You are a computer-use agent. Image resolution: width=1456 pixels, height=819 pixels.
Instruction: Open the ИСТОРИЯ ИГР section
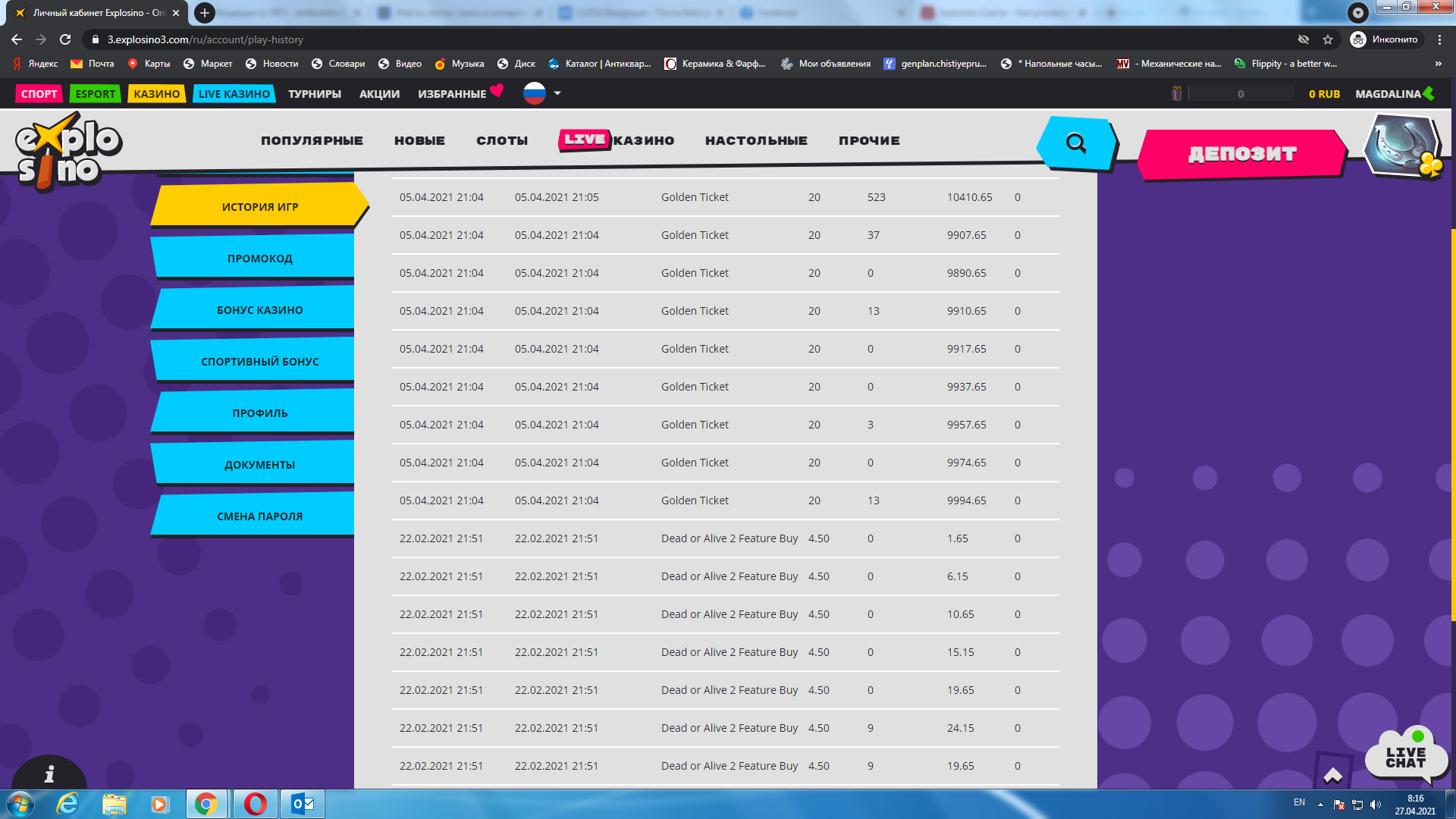260,206
